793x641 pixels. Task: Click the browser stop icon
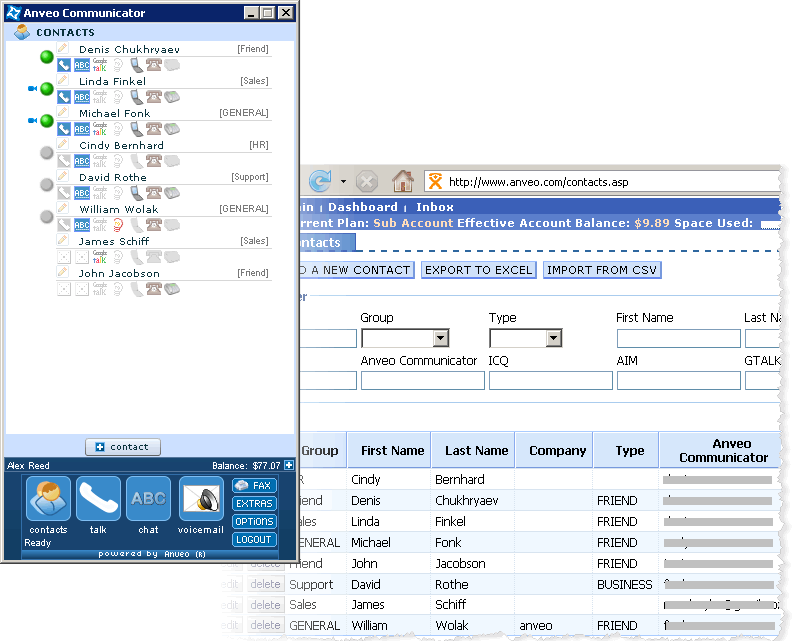[x=367, y=181]
